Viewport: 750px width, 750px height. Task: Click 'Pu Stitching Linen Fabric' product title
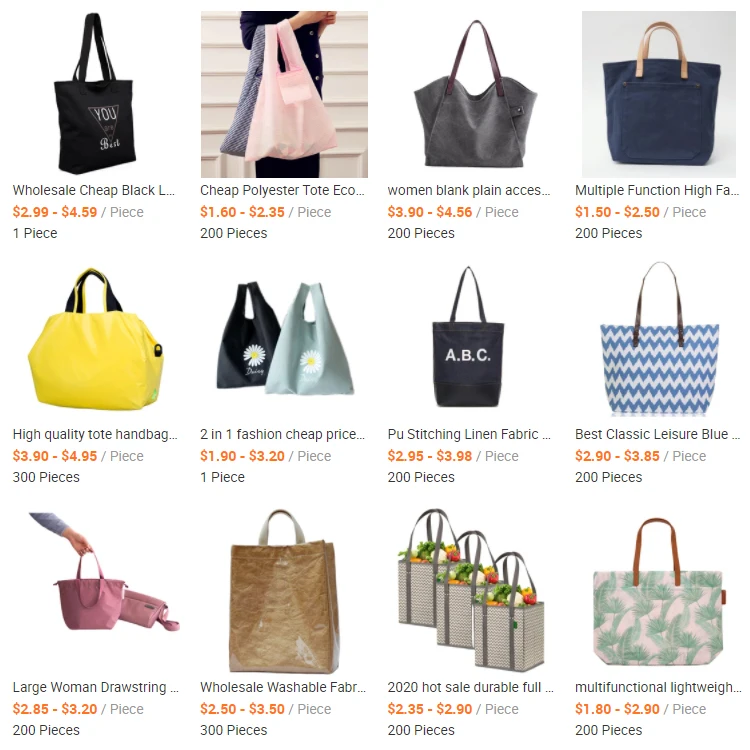coord(463,434)
